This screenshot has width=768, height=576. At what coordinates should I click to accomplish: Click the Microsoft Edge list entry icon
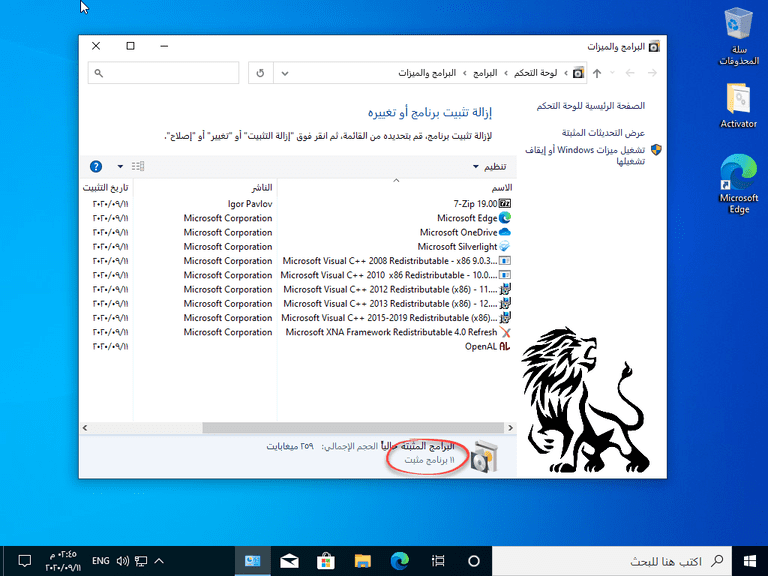pos(504,218)
